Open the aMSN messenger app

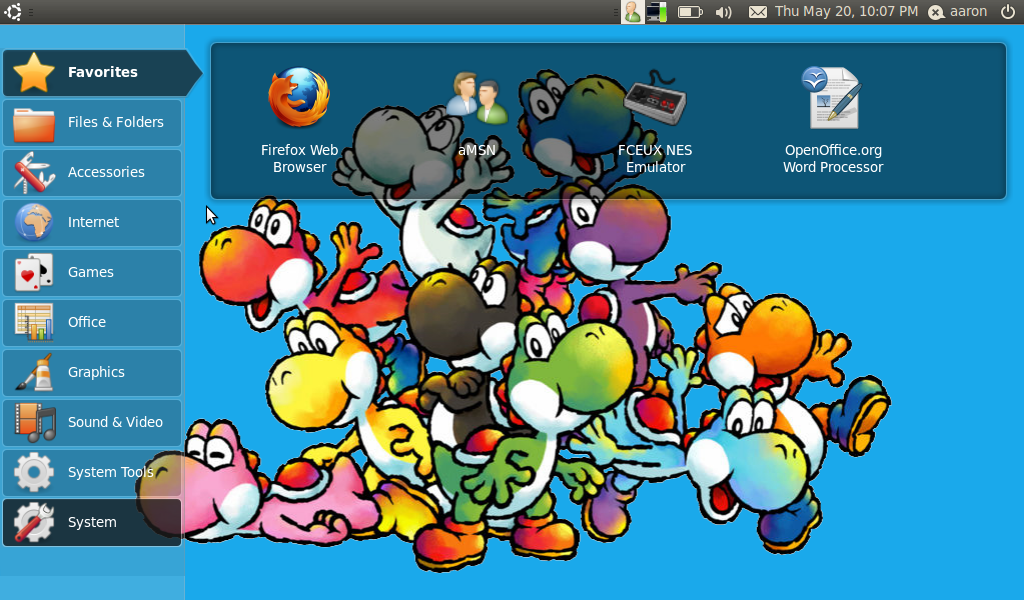tap(477, 119)
